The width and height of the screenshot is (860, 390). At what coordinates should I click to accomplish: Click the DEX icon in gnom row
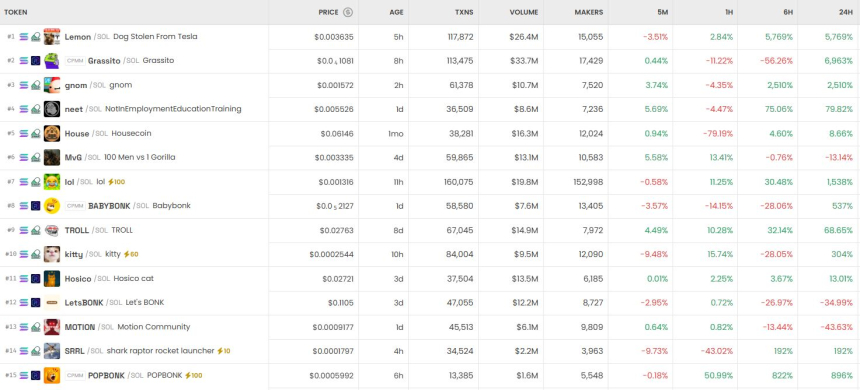click(35, 85)
